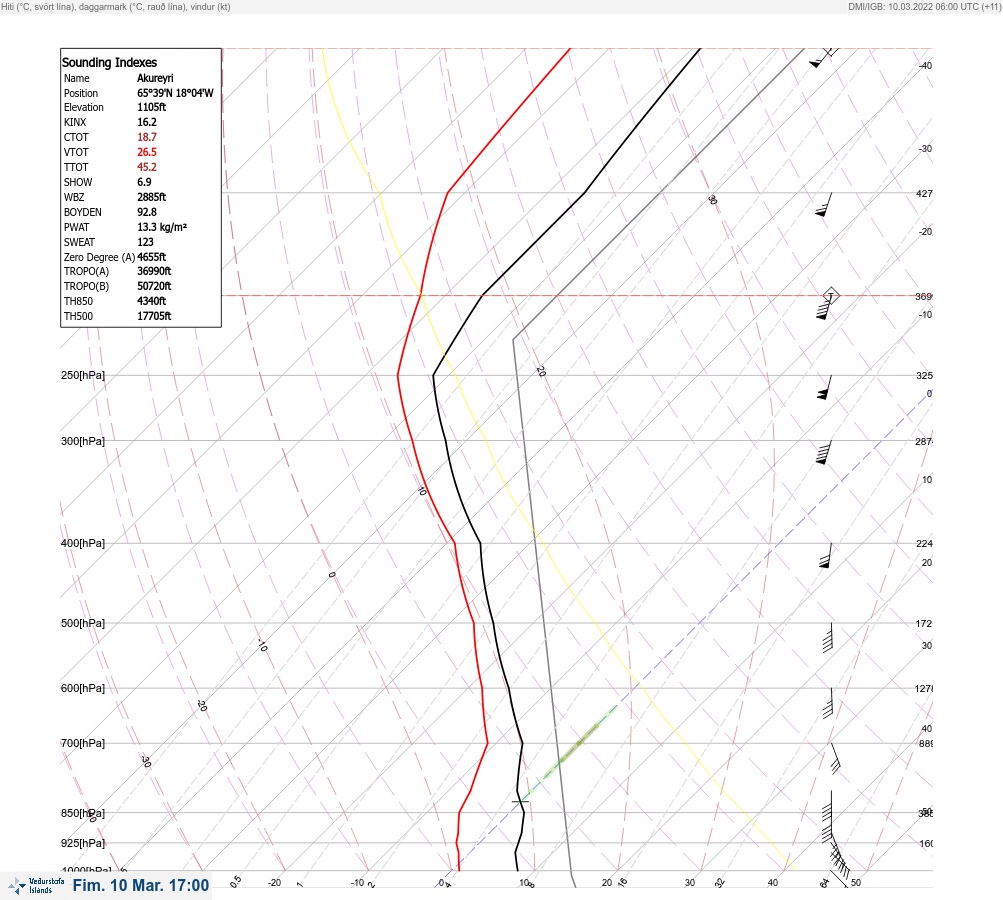This screenshot has width=1003, height=900.
Task: Click the '-40' temperature label on the right edge
Action: coord(925,65)
